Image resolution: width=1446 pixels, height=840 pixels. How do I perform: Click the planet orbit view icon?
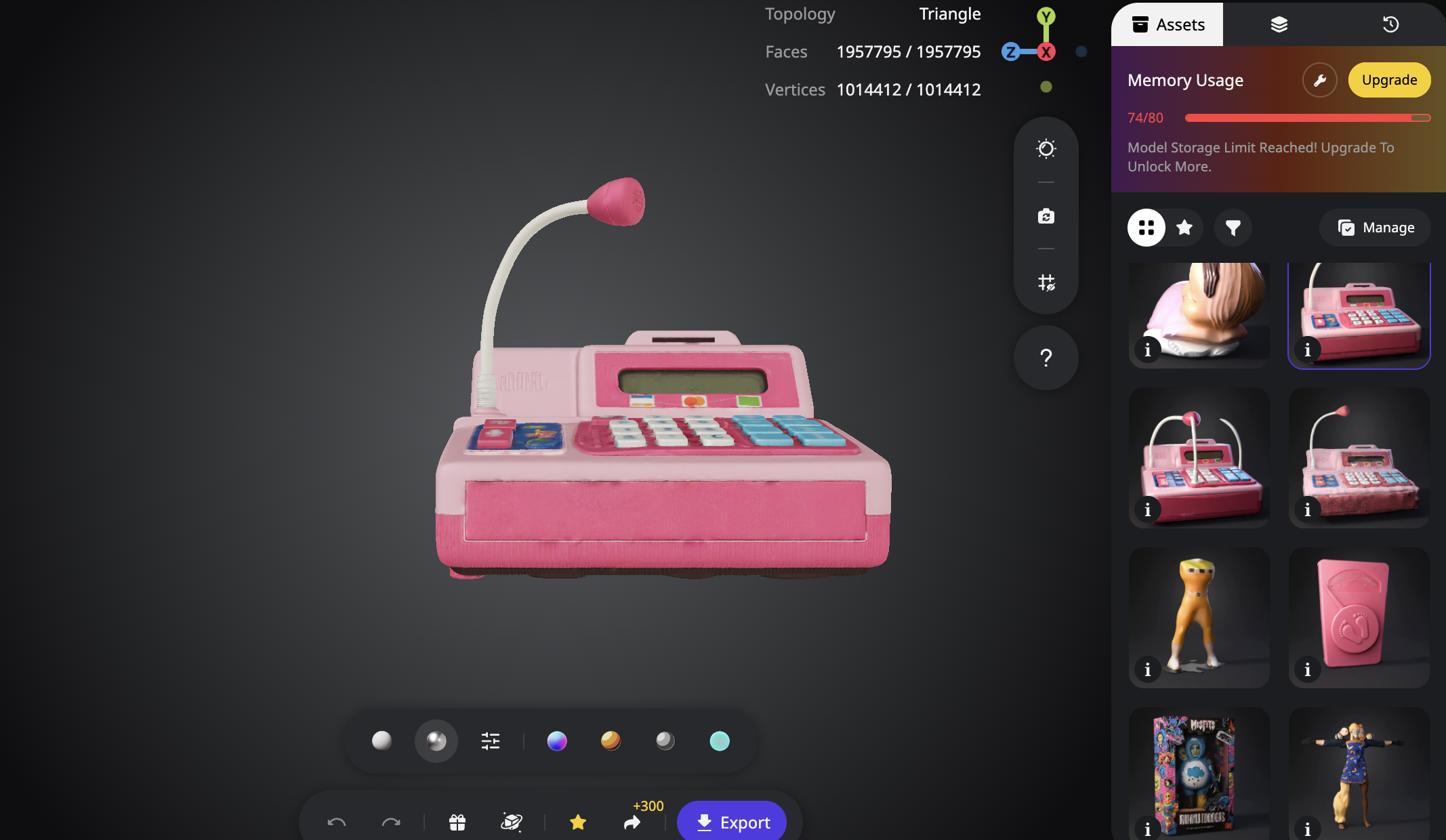coord(511,822)
